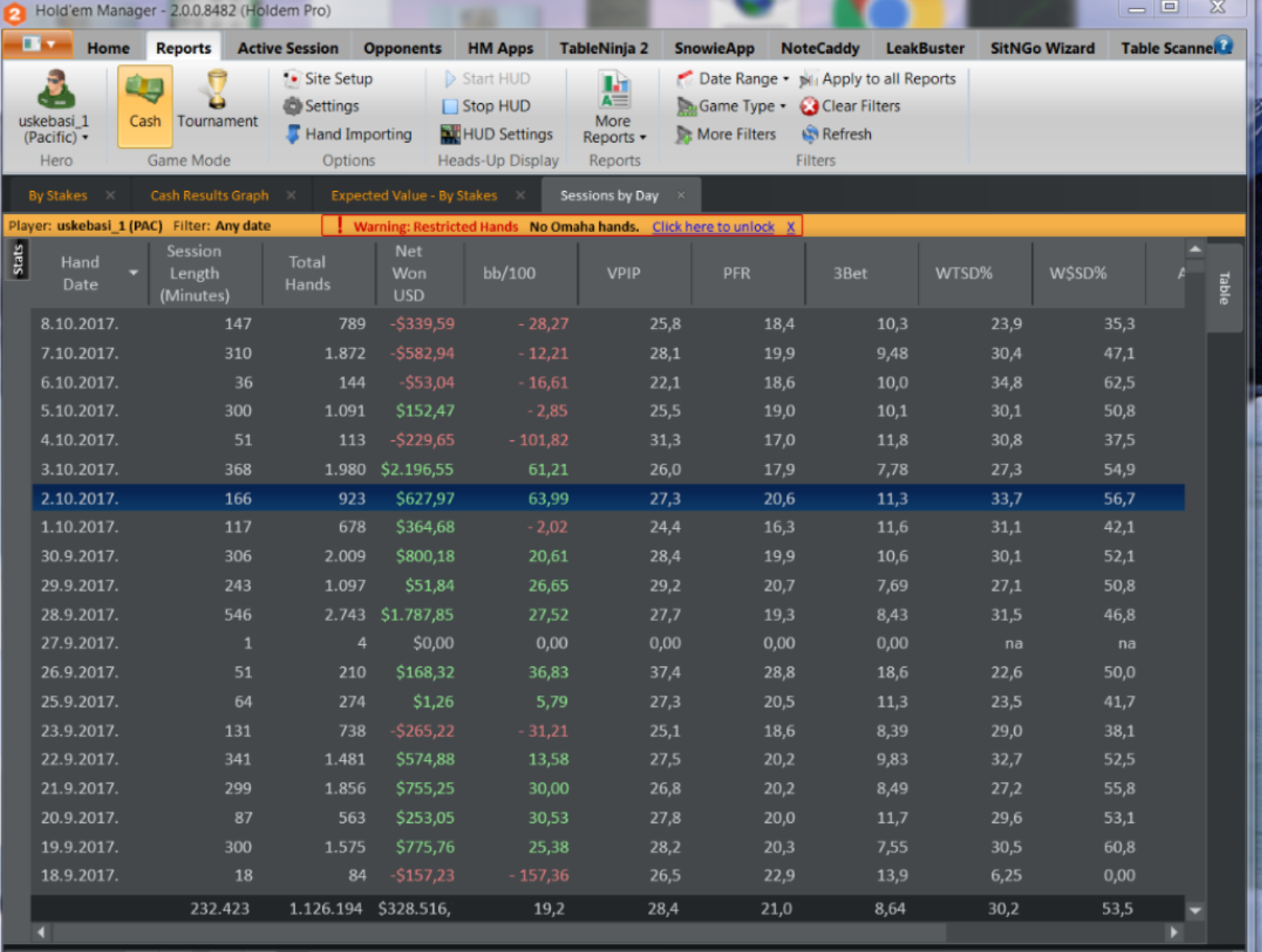The width and height of the screenshot is (1262, 952).
Task: Select the 3.10.2017. session row
Action: tap(608, 469)
